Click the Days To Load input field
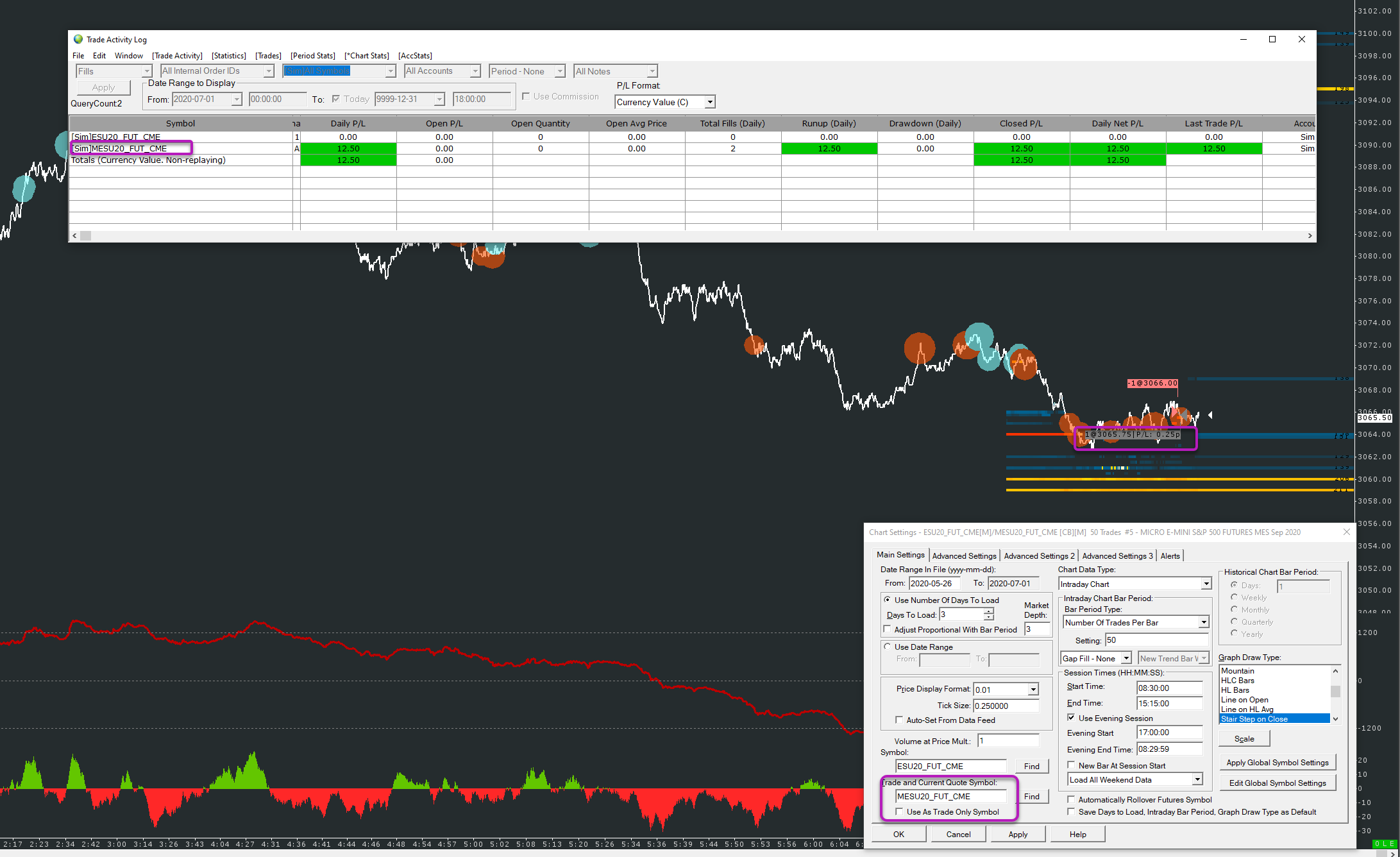The image size is (1400, 857). pyautogui.click(x=961, y=615)
